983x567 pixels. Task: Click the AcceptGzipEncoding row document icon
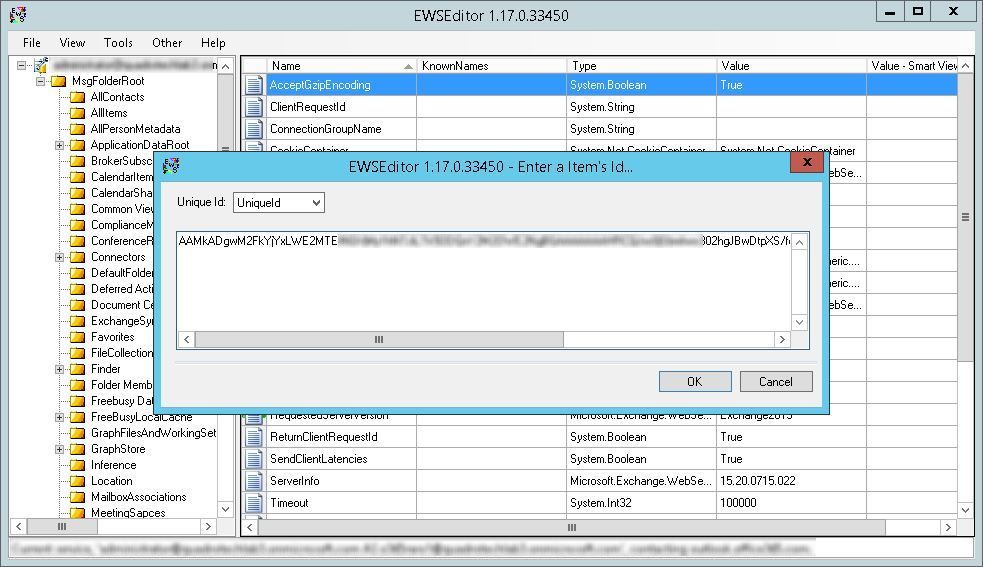pyautogui.click(x=254, y=85)
